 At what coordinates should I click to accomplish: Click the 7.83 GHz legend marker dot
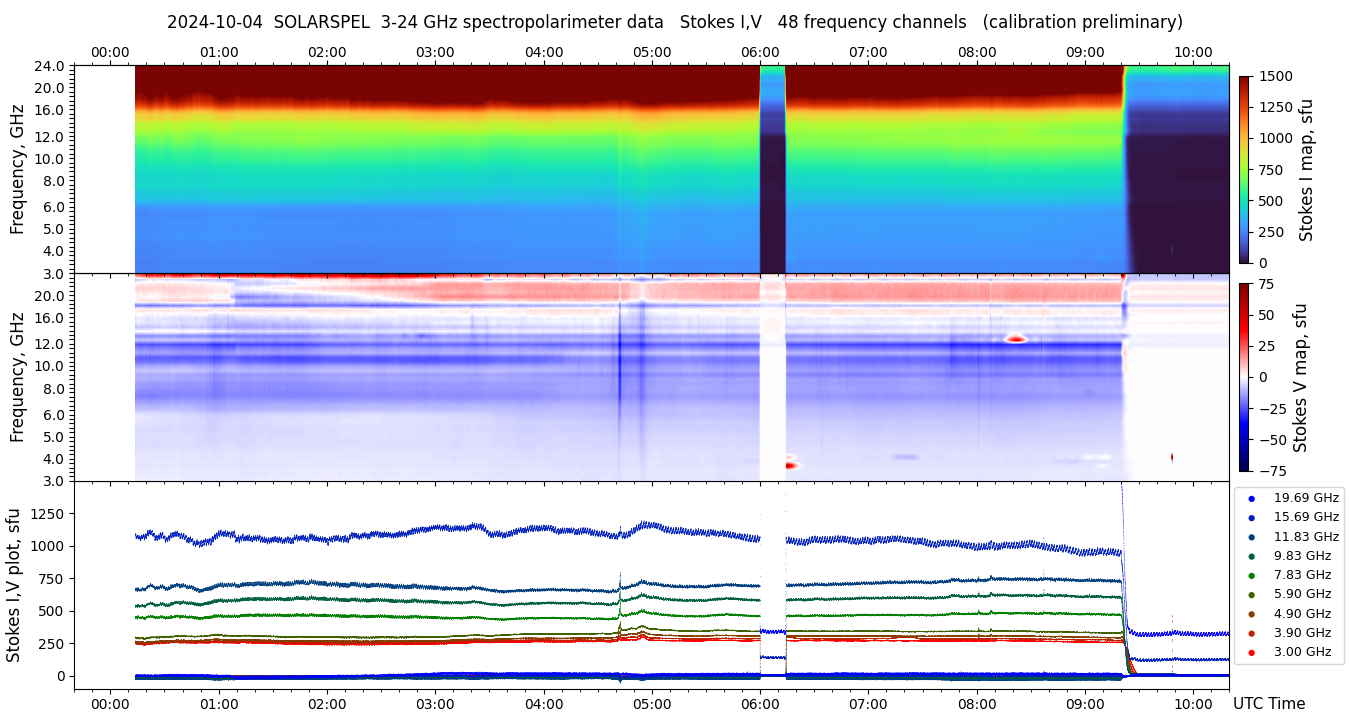click(1251, 575)
